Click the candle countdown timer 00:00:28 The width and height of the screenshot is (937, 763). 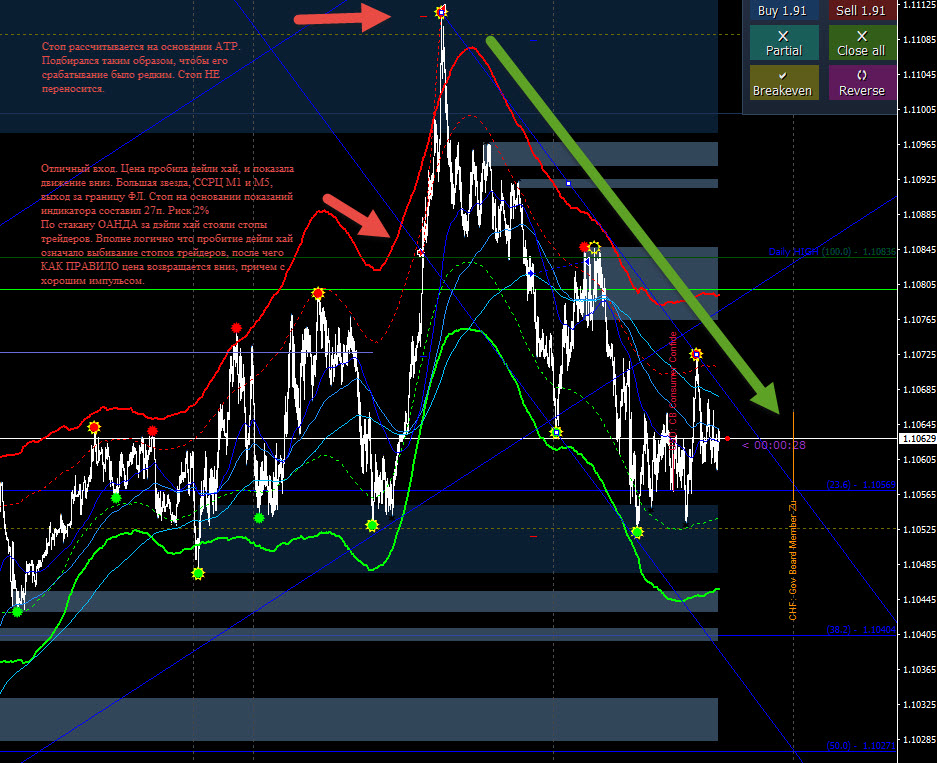pos(774,445)
